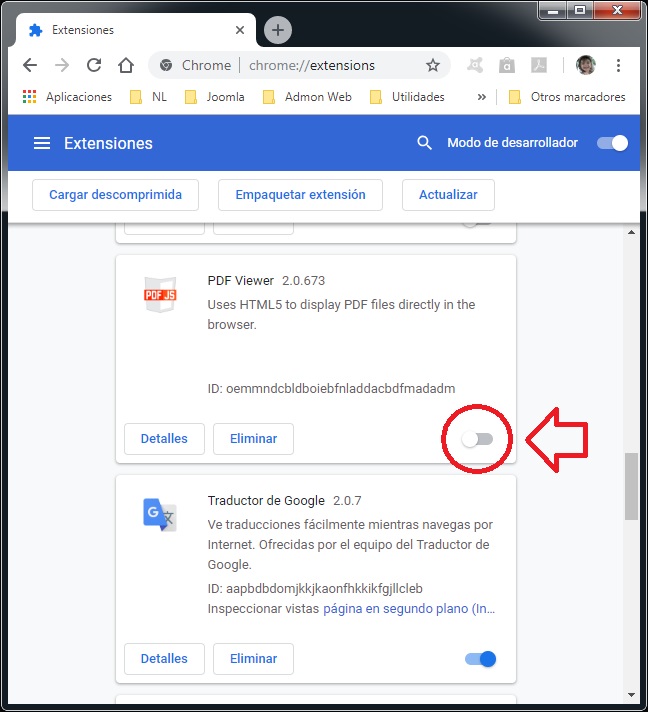648x712 pixels.
Task: Click the PDF Viewer title text
Action: [x=241, y=281]
